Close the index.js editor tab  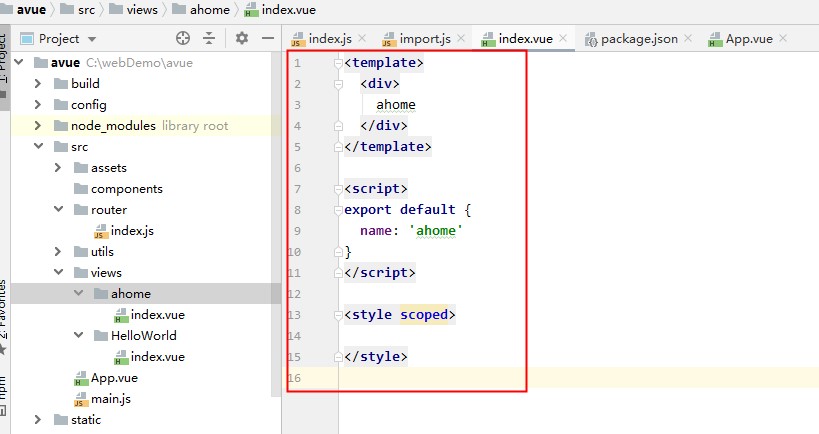(362, 38)
